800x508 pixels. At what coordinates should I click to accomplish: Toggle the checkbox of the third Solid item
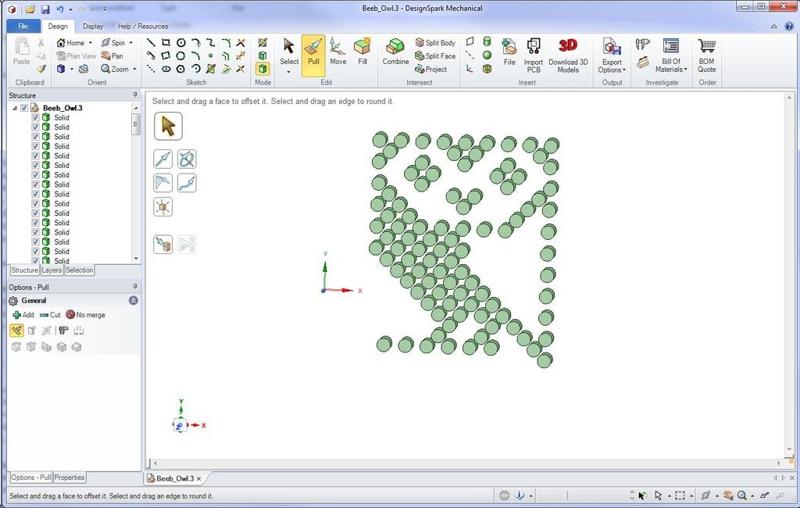pyautogui.click(x=35, y=137)
